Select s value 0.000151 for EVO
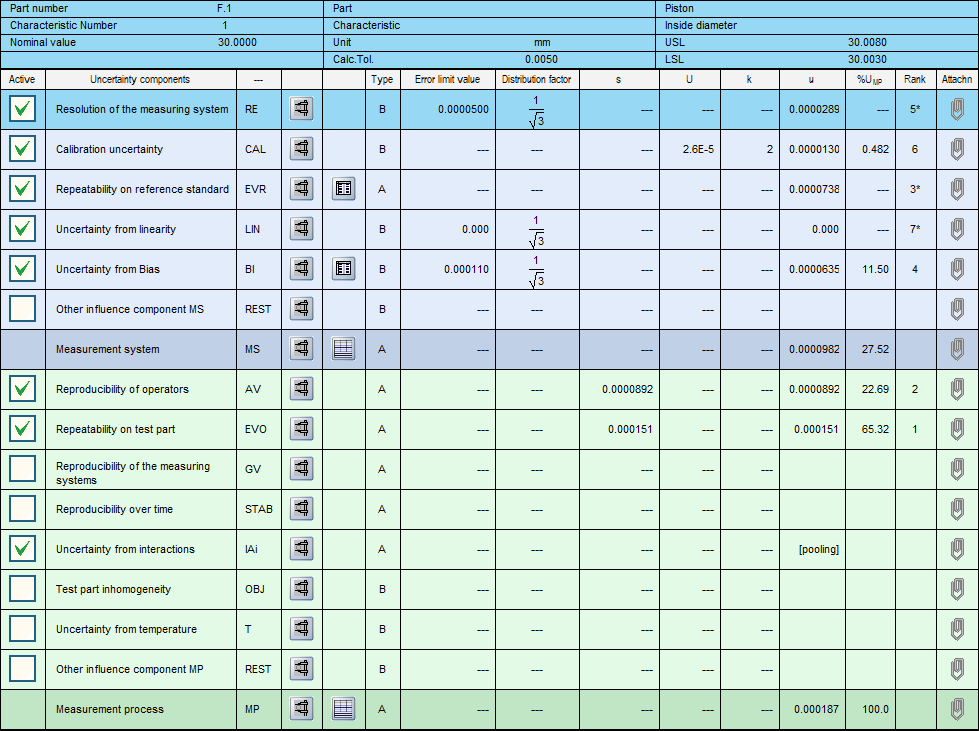This screenshot has width=979, height=731. 619,429
